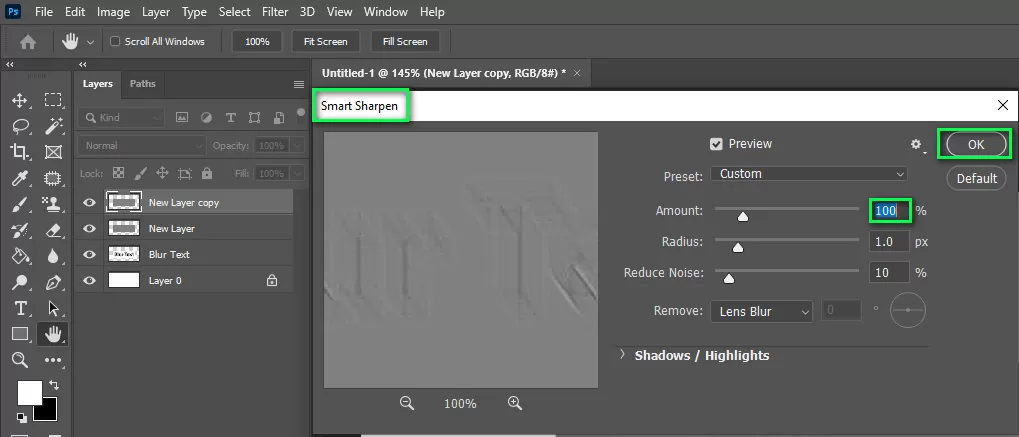Open the Kind filter dropdown
The height and width of the screenshot is (437, 1019).
click(x=120, y=118)
